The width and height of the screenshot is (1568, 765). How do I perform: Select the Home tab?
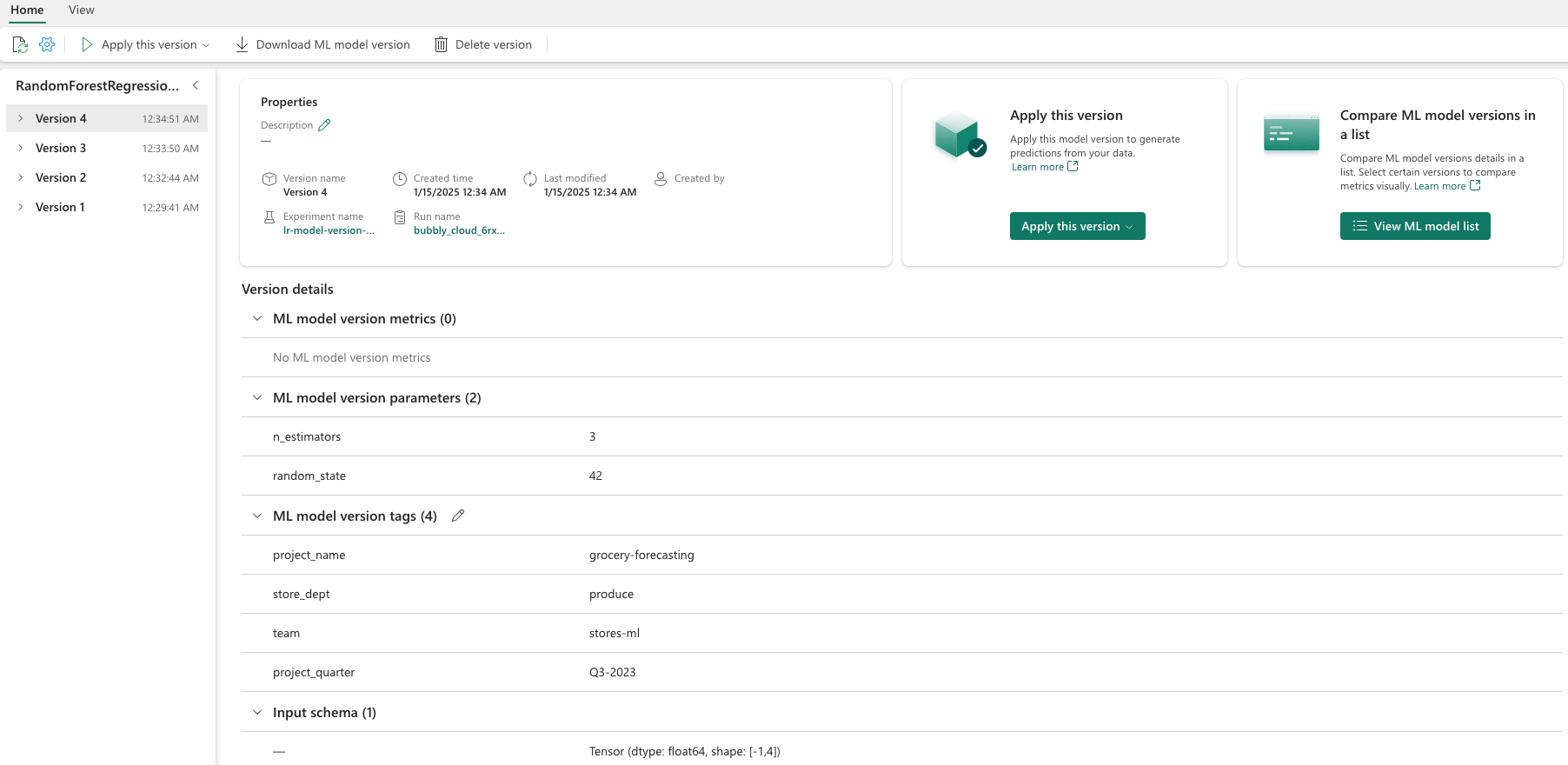tap(27, 10)
